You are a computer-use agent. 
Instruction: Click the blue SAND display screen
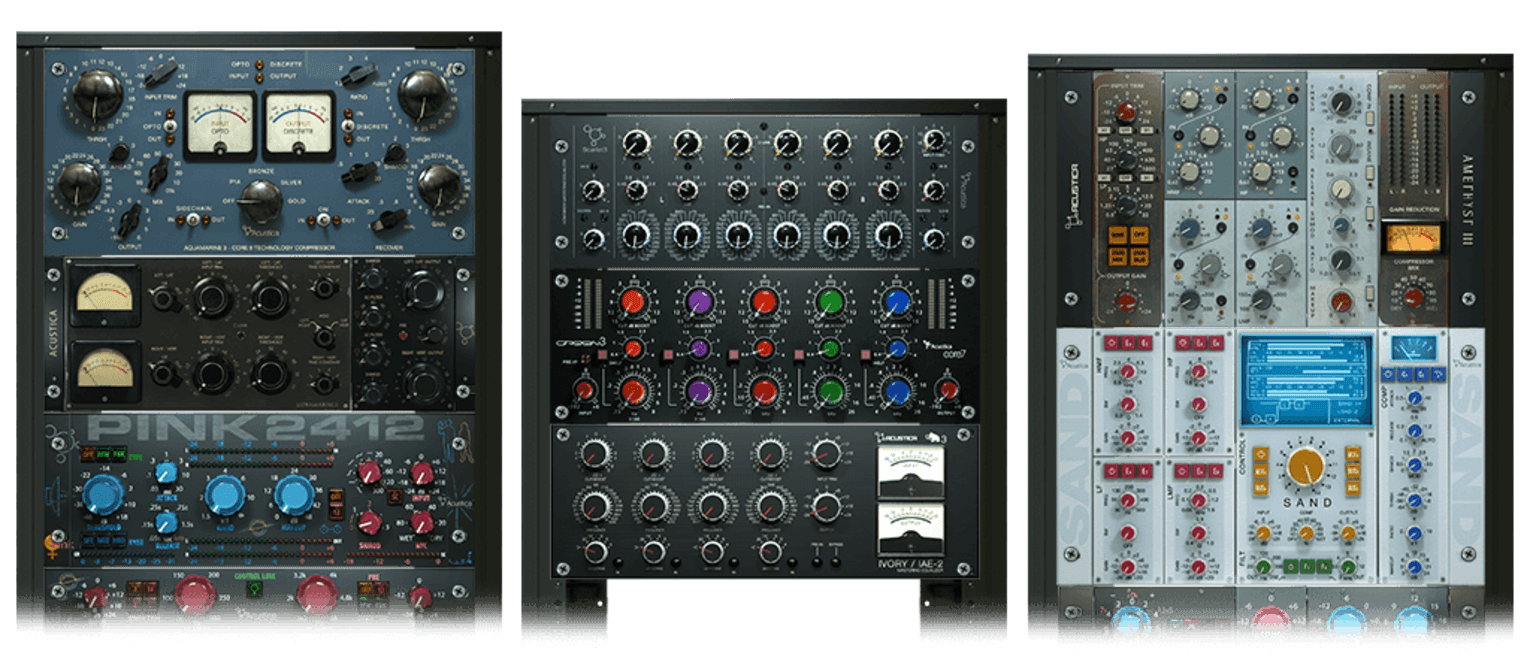coord(1307,382)
